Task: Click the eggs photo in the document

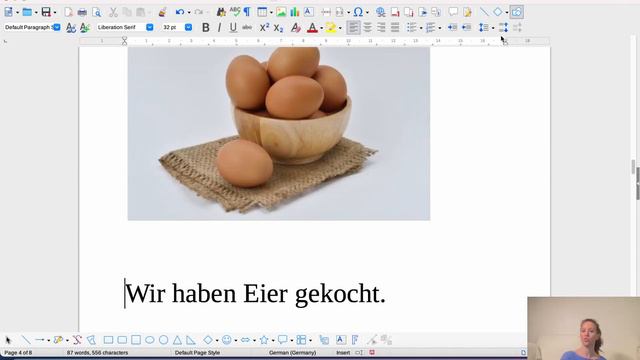Action: (x=279, y=133)
